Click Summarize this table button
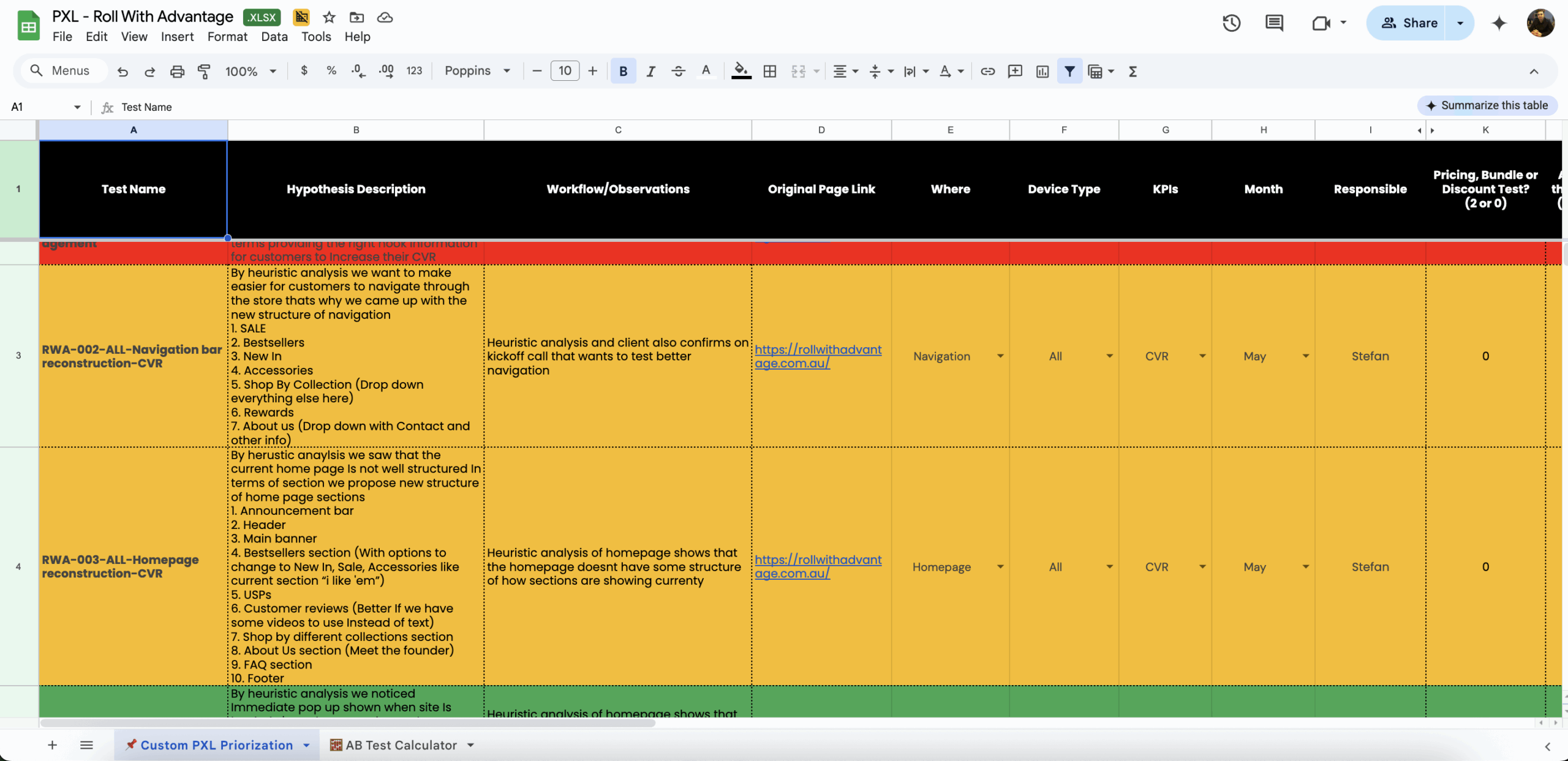The image size is (1568, 761). click(x=1487, y=105)
